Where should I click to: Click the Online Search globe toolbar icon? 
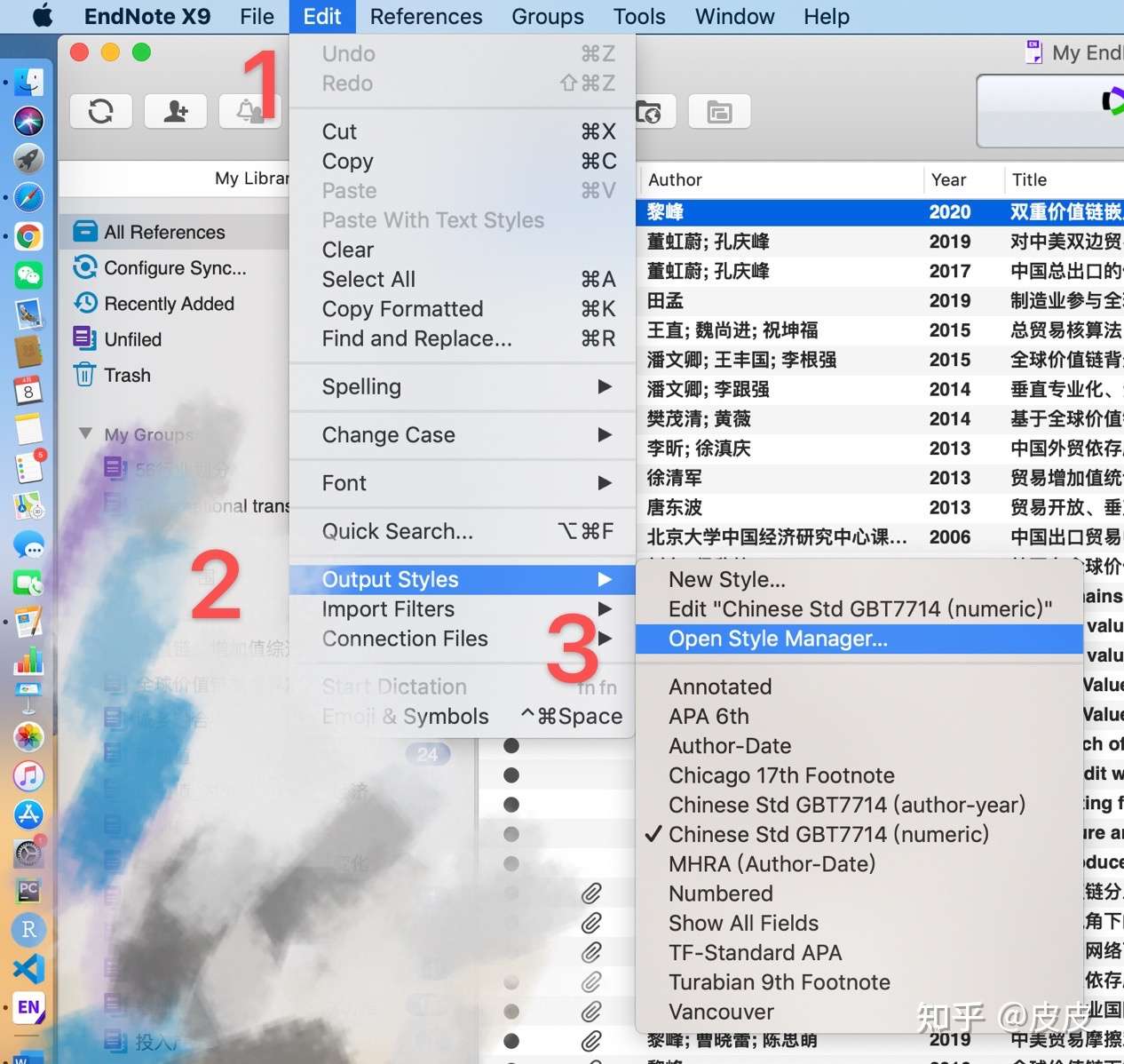tap(654, 111)
